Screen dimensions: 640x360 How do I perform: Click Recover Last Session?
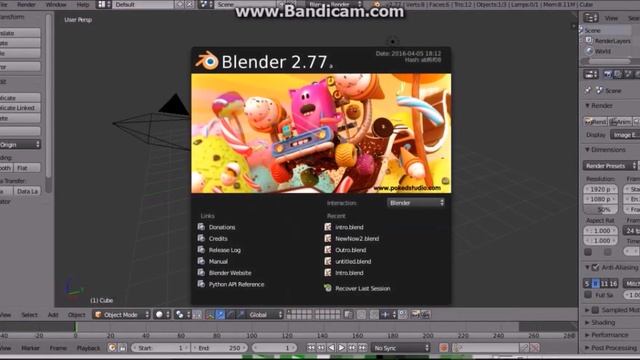click(362, 288)
